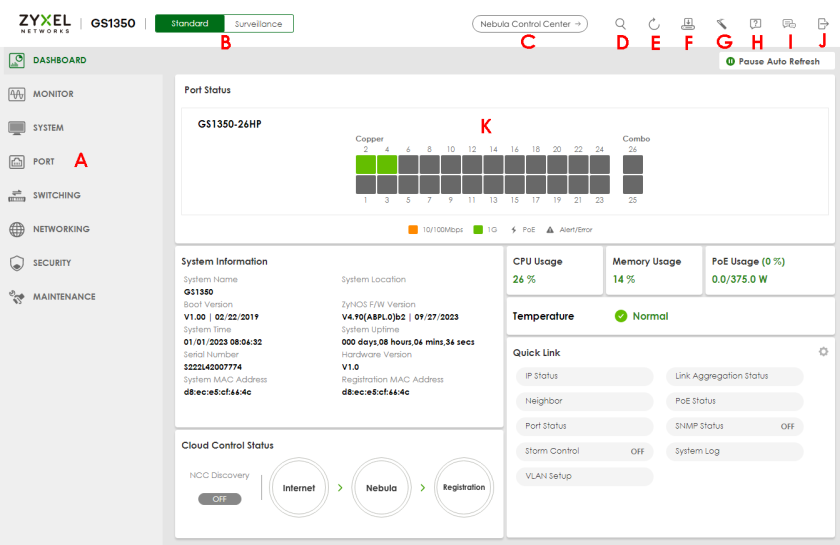Open Link Aggregation Status quick link
Screen dimensions: 840x545
[734, 376]
